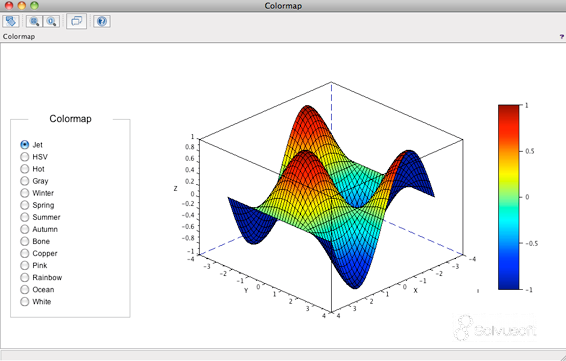Select the Zoom area magnifier icon
This screenshot has width=566, height=361.
34,21
